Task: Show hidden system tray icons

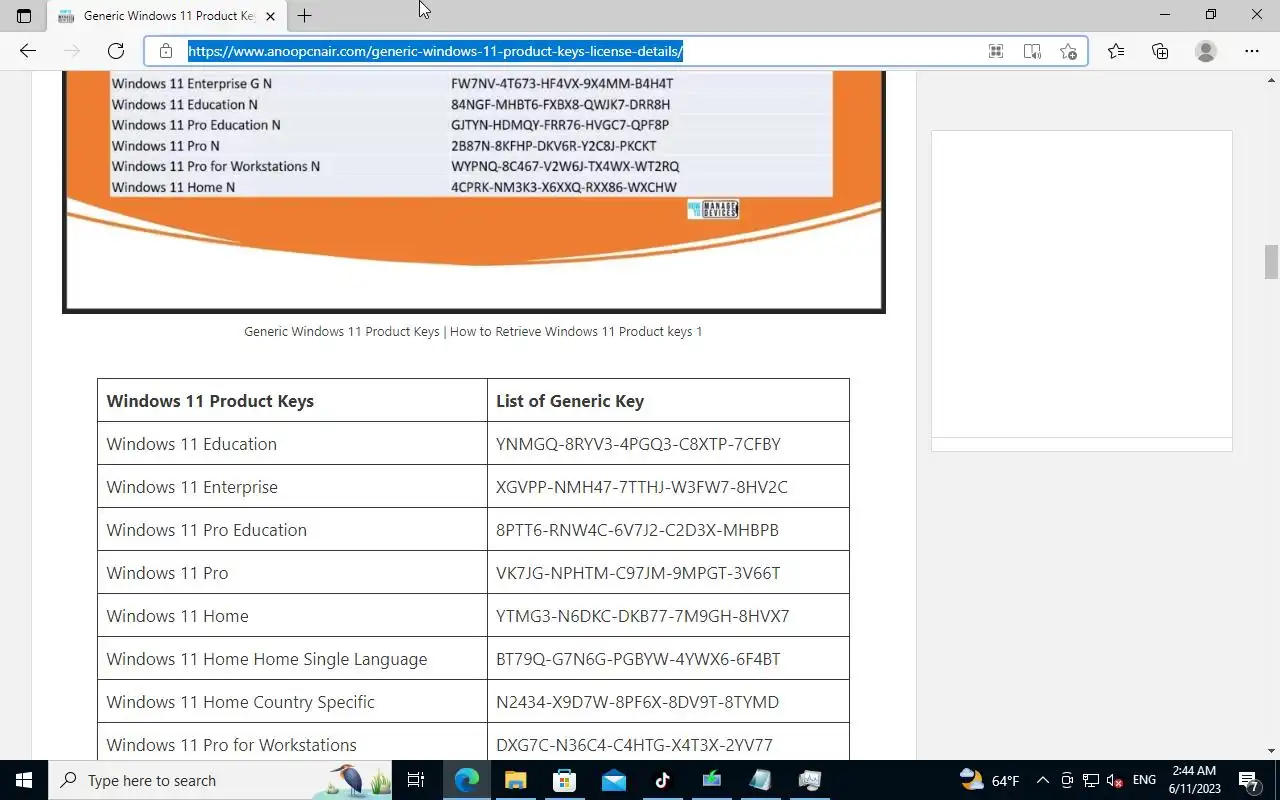Action: pos(1042,780)
